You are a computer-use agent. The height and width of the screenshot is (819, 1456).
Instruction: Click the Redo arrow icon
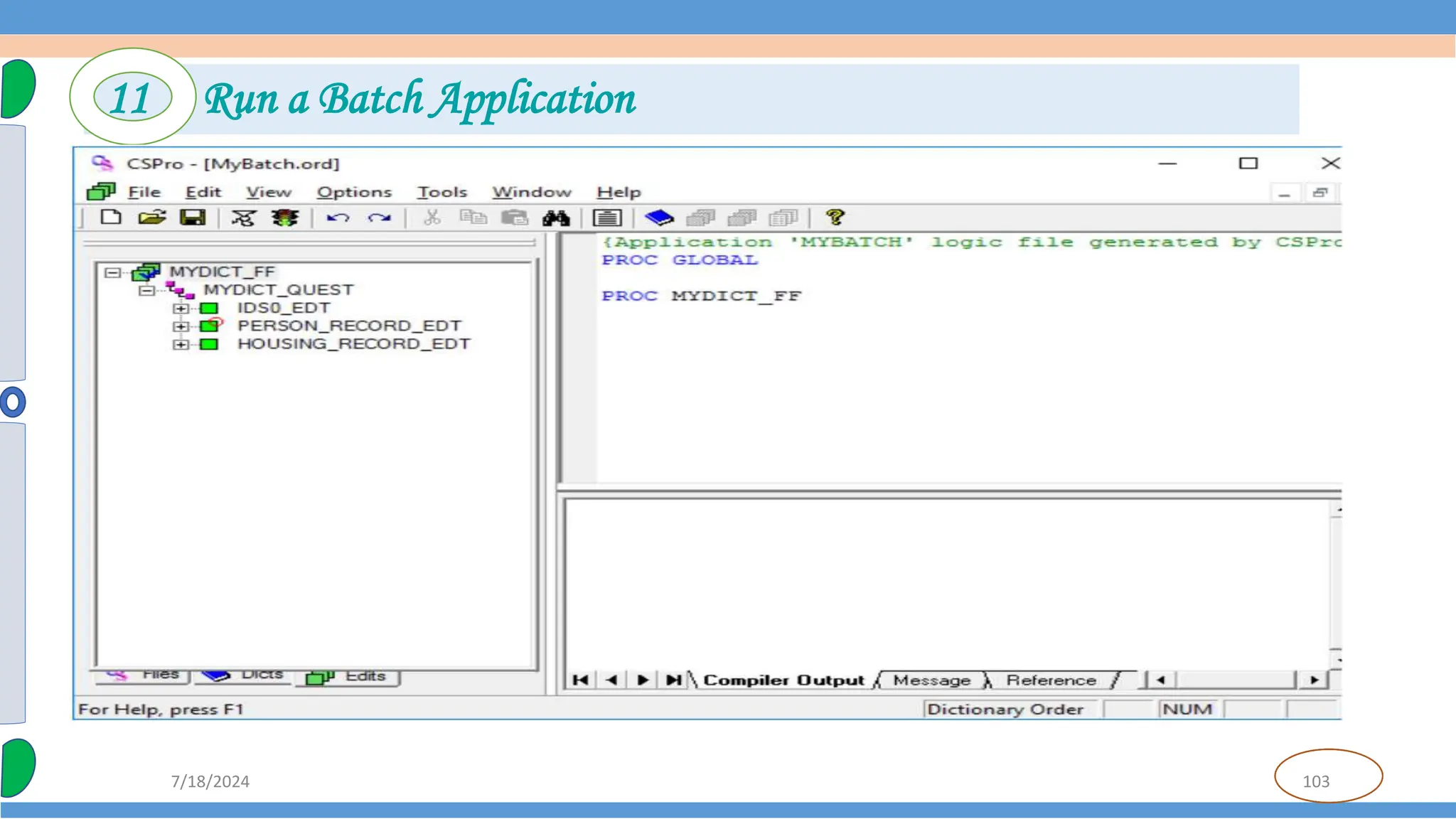[380, 218]
